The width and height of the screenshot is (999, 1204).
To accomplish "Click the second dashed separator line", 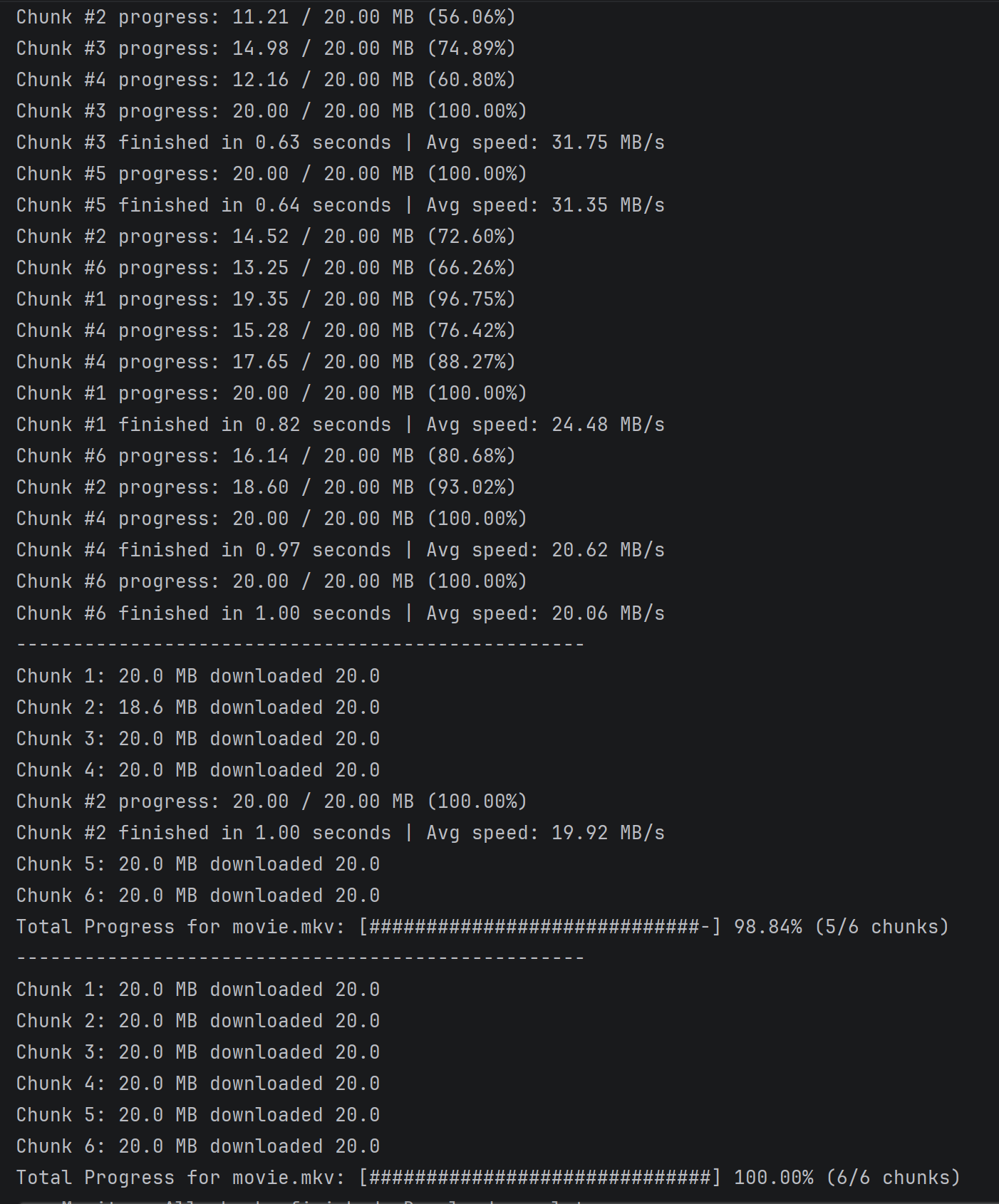I will click(x=301, y=958).
